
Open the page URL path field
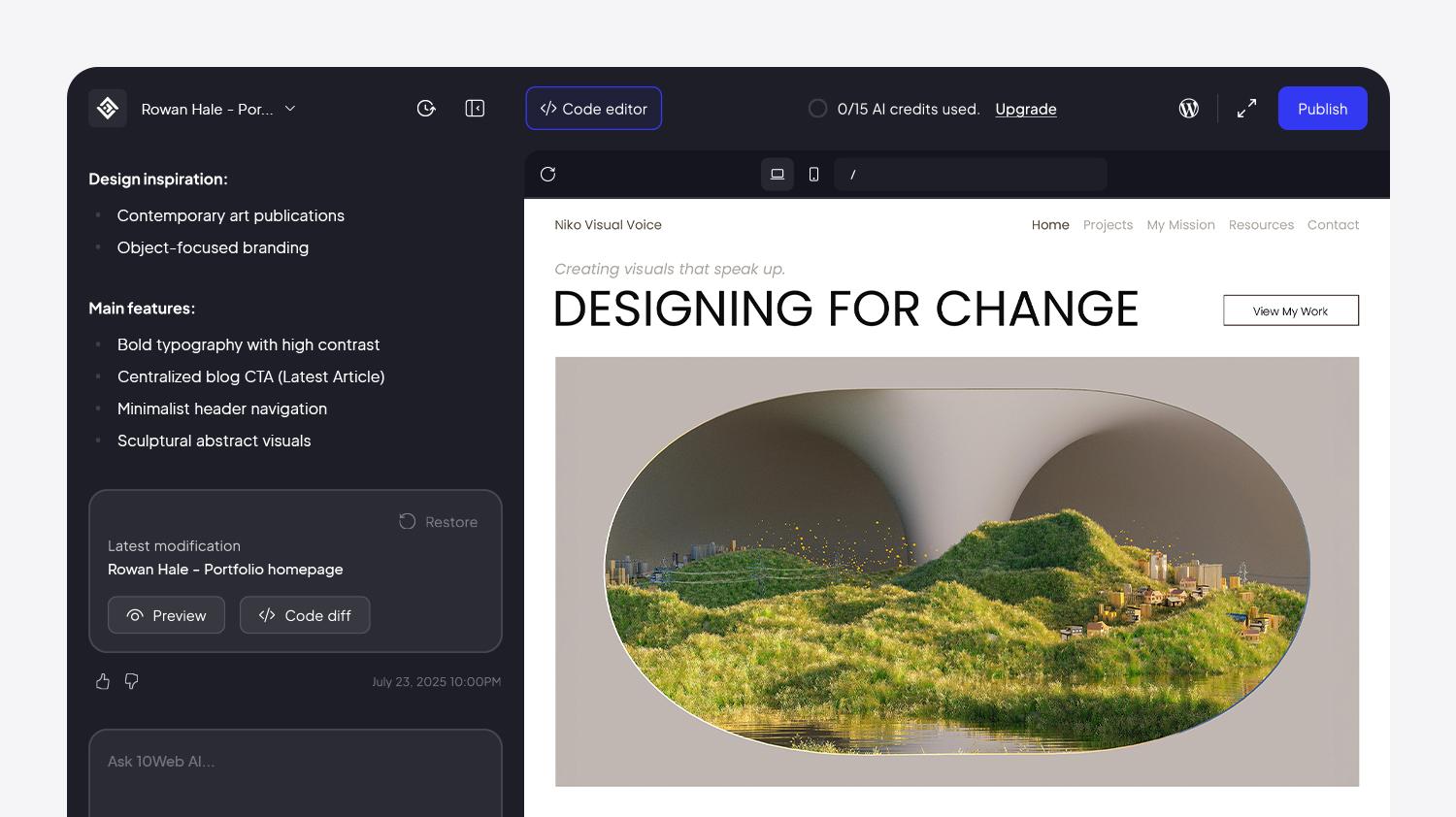click(971, 175)
